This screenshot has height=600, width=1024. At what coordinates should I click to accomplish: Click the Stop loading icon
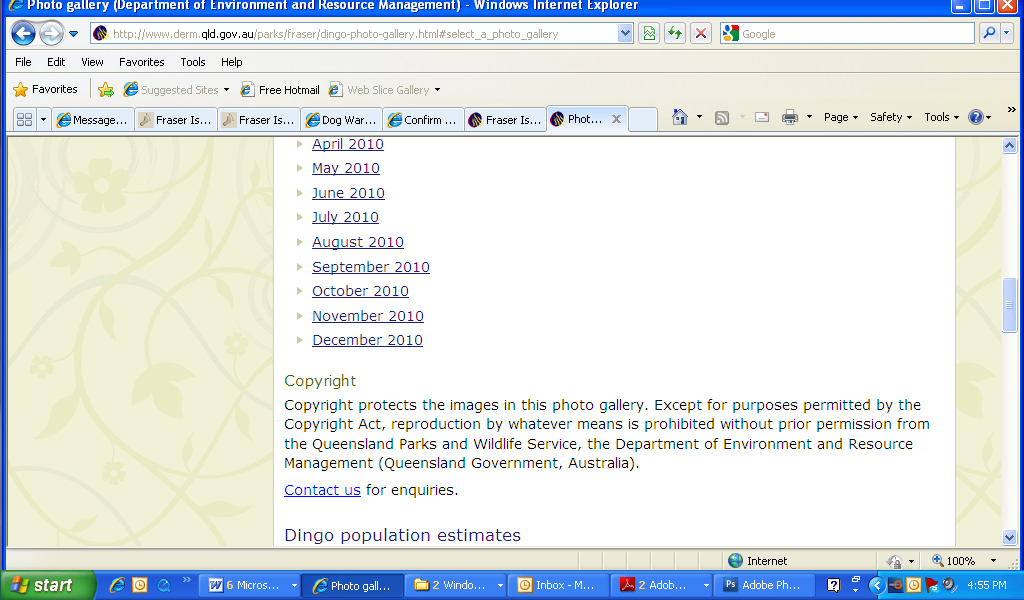click(x=701, y=33)
